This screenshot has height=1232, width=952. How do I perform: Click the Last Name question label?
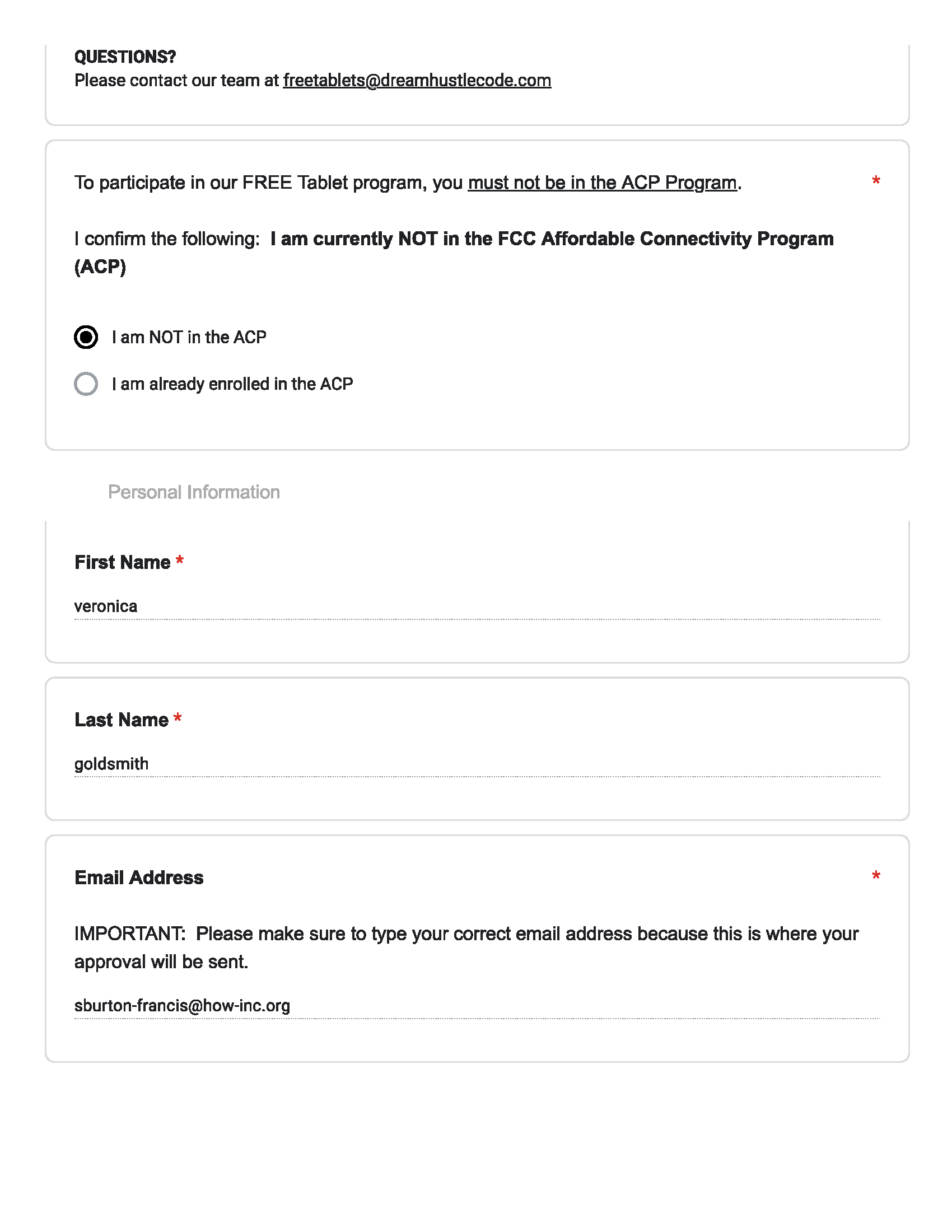tap(122, 720)
